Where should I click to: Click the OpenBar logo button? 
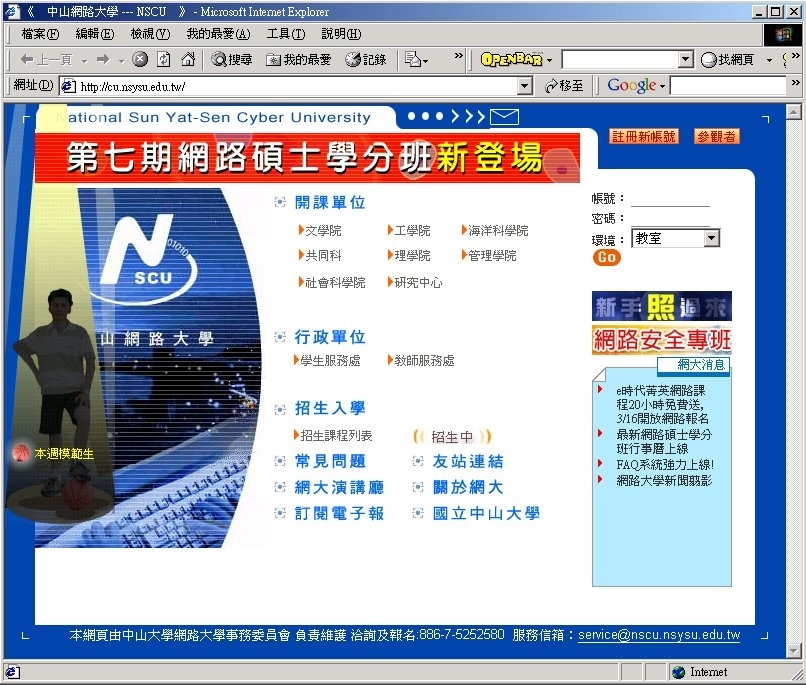511,60
